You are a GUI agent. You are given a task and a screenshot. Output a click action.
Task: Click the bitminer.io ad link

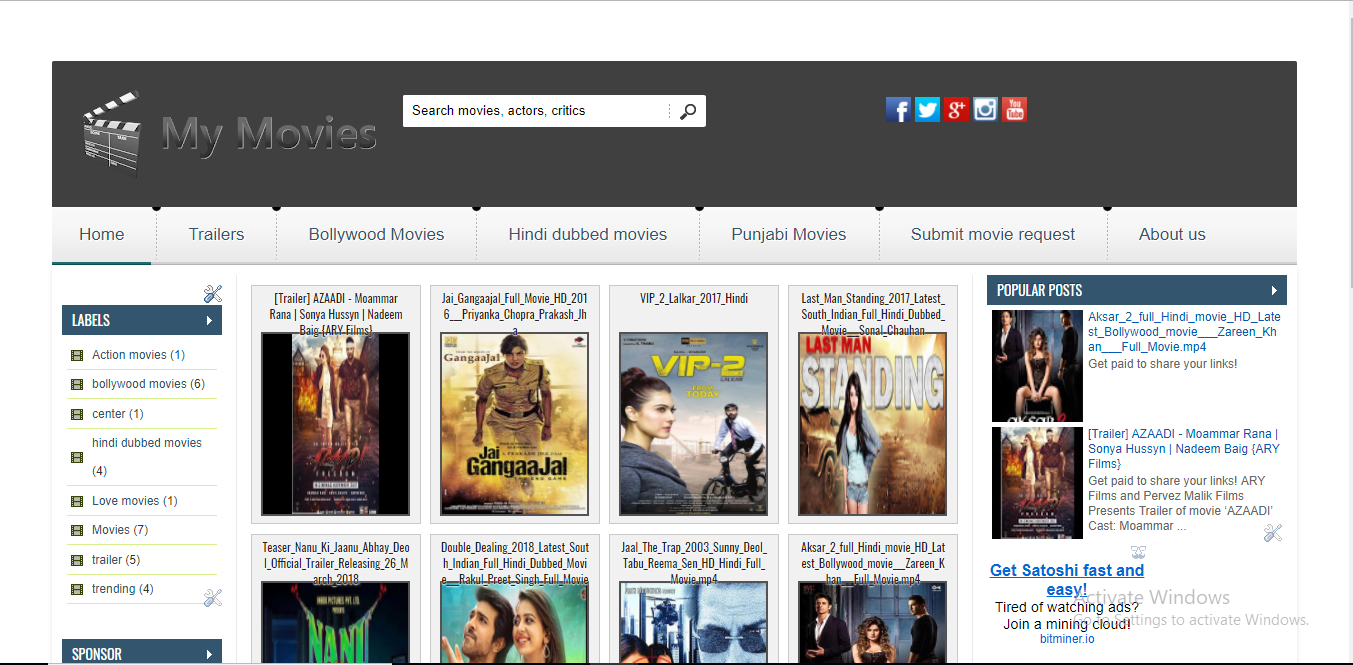tap(1067, 639)
